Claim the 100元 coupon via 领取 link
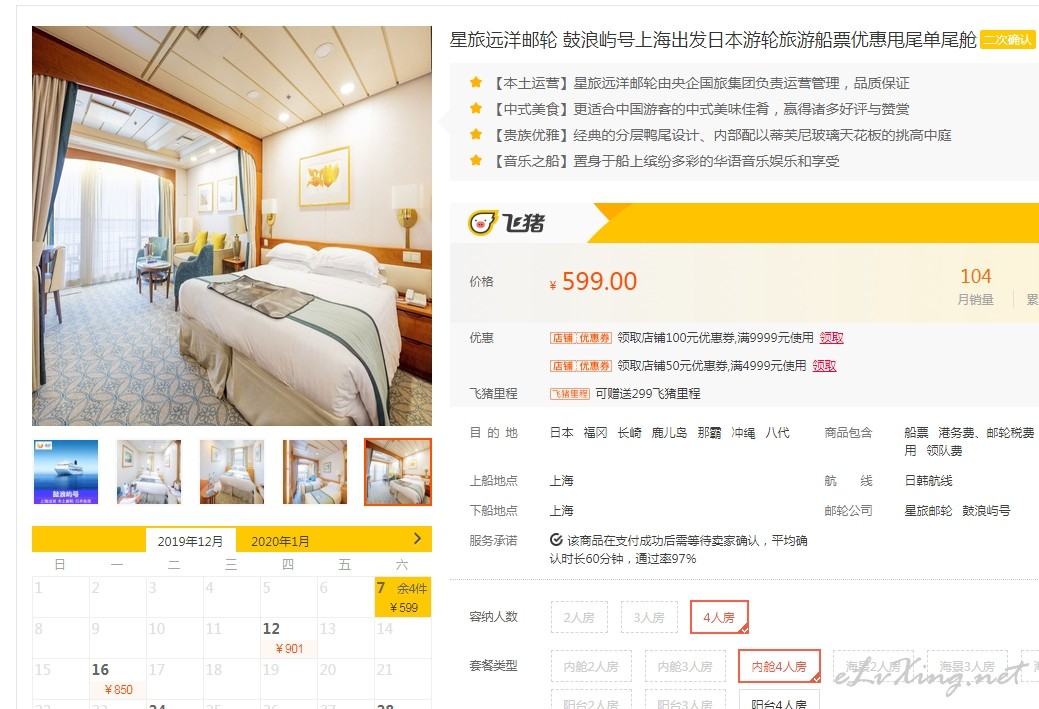Viewport: 1039px width, 709px height. 832,338
